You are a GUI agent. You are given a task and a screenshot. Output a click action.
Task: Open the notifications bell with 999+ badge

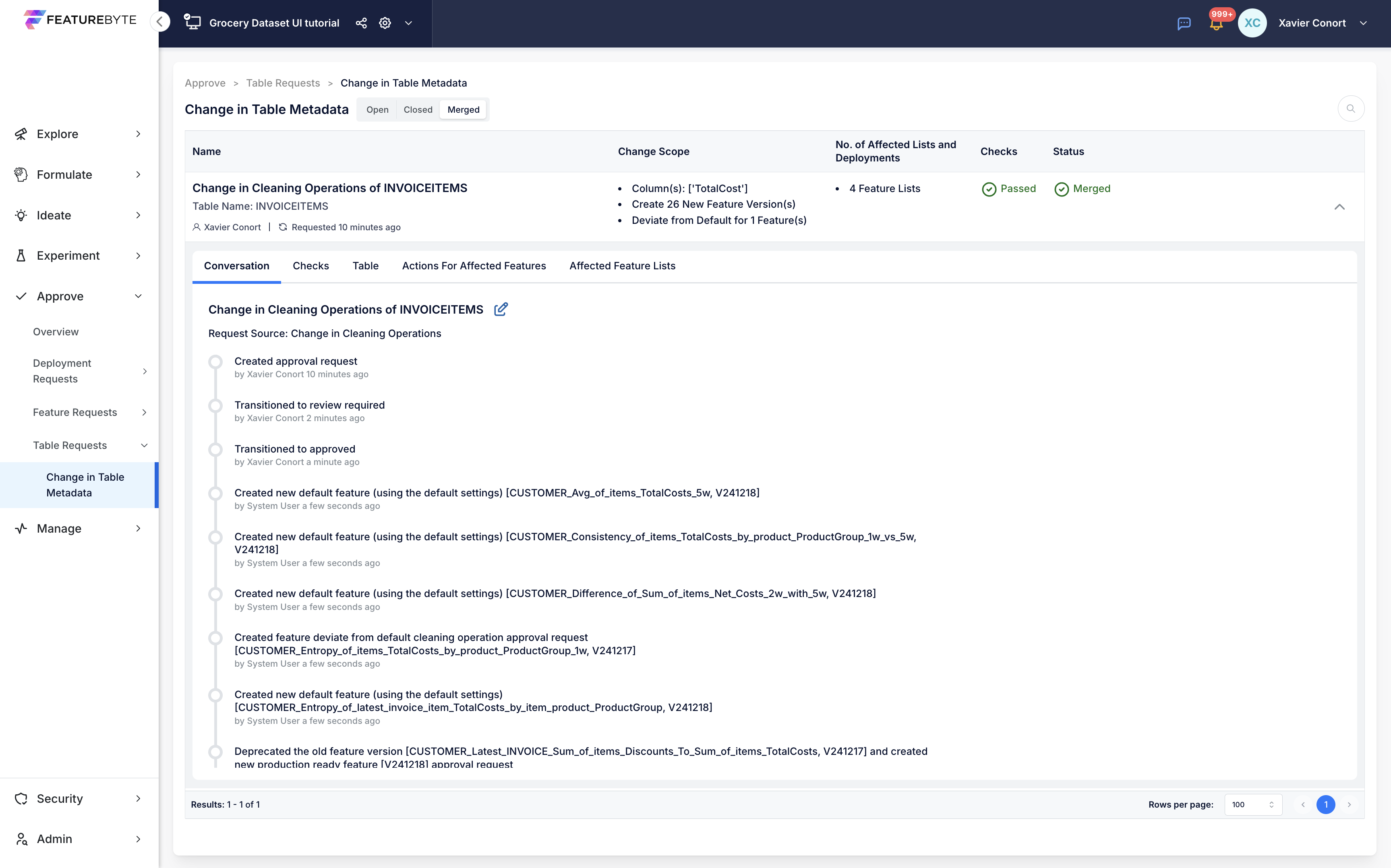click(x=1215, y=24)
